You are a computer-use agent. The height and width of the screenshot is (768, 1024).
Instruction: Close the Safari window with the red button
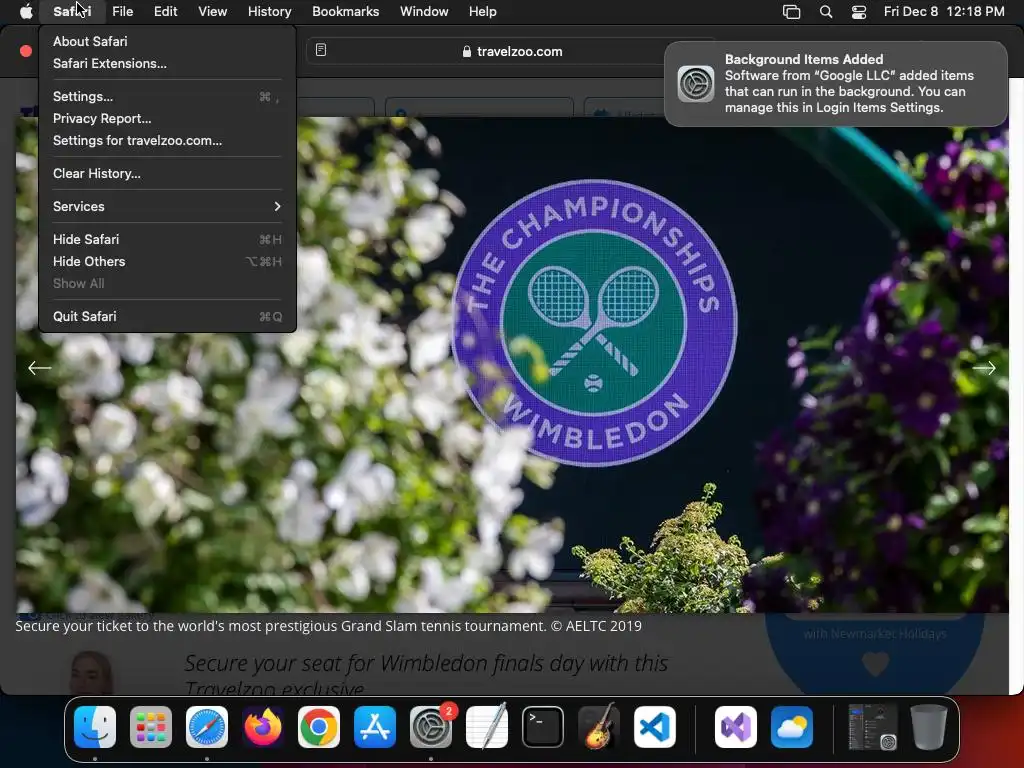26,51
